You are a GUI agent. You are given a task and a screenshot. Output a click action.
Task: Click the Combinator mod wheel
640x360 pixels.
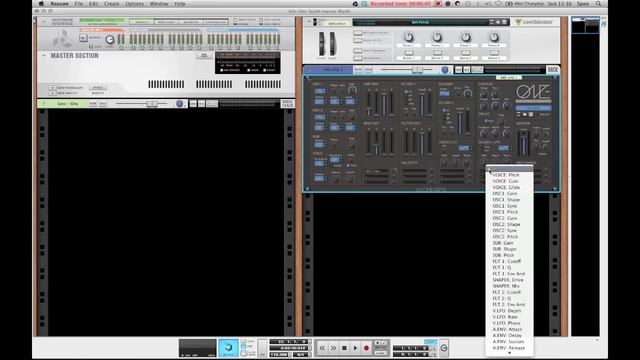[332, 43]
